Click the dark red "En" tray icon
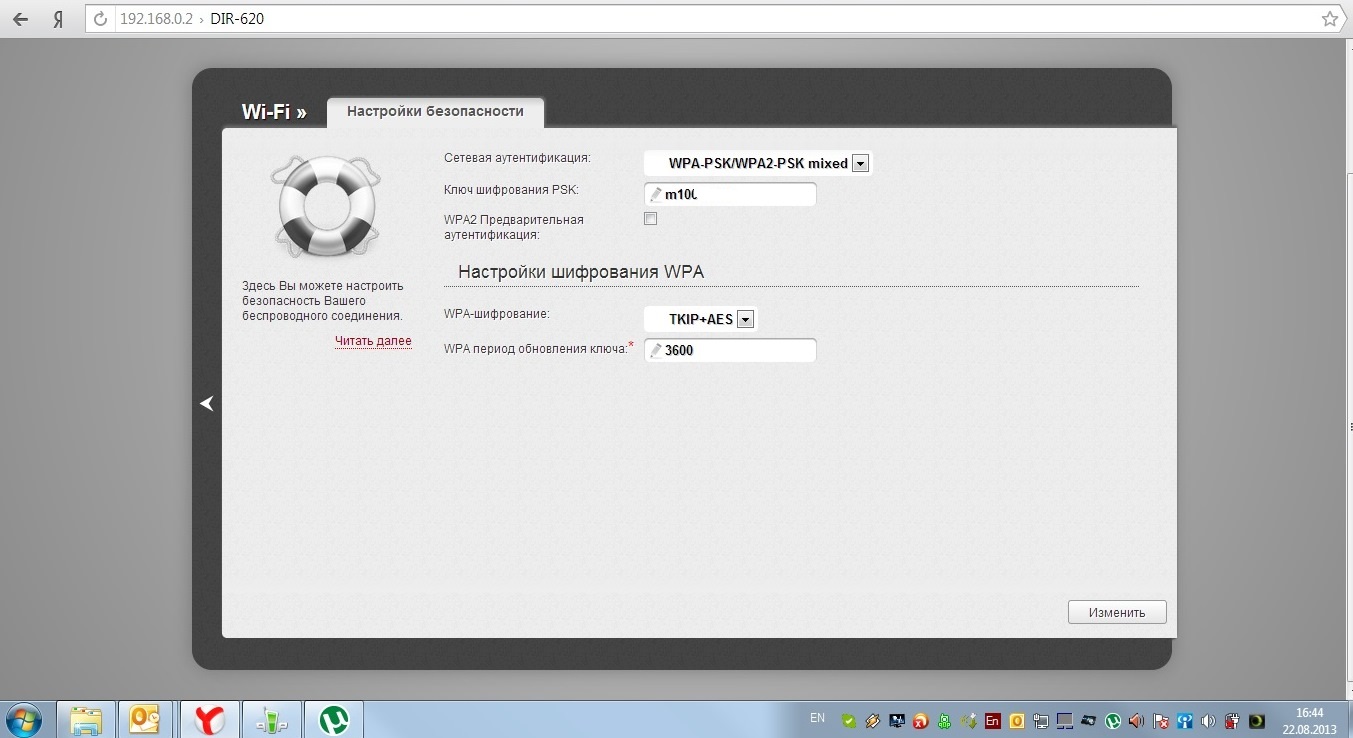The image size is (1353, 738). pyautogui.click(x=992, y=720)
